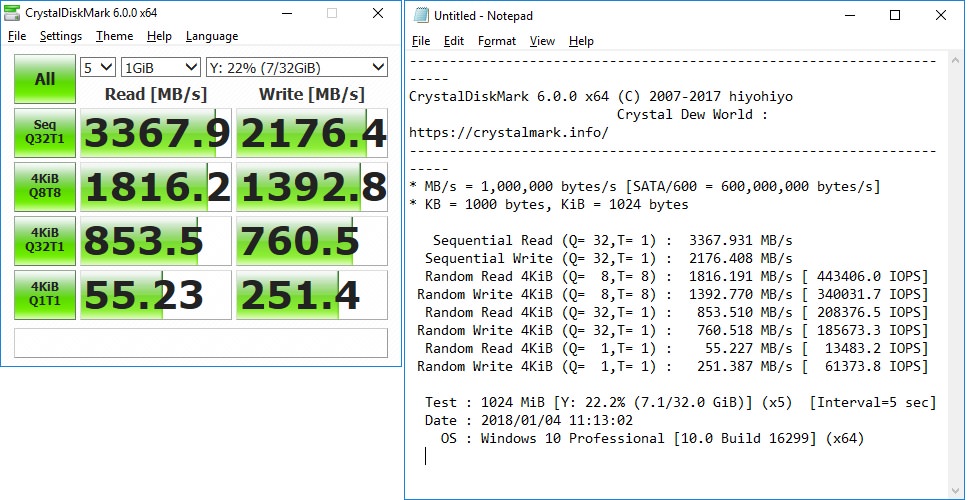Start the Seq Q32T1 test
The image size is (968, 500).
pos(45,133)
